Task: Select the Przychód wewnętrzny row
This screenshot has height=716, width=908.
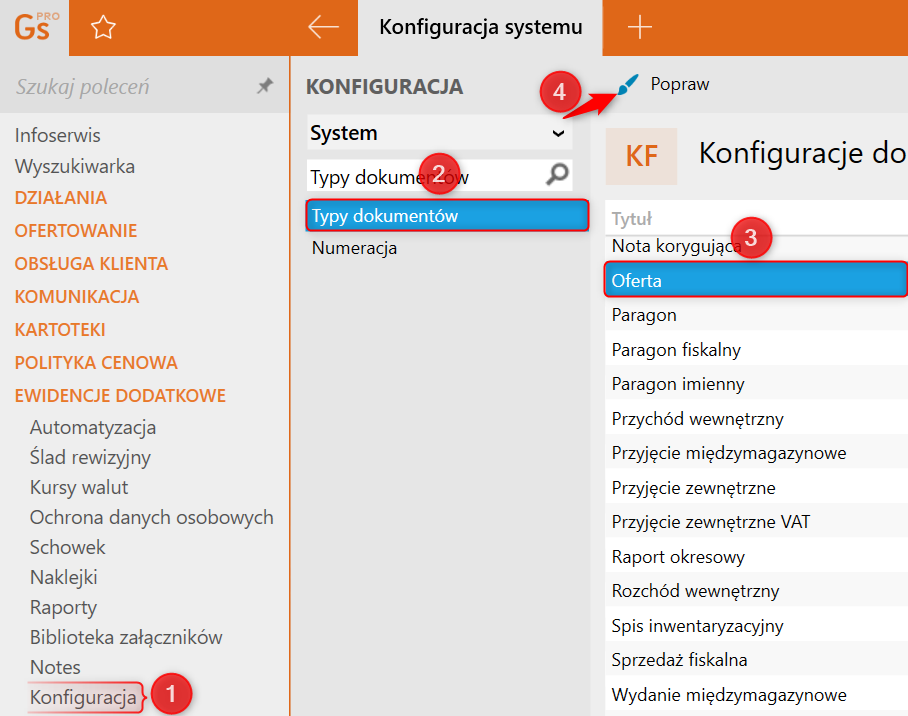Action: point(756,419)
